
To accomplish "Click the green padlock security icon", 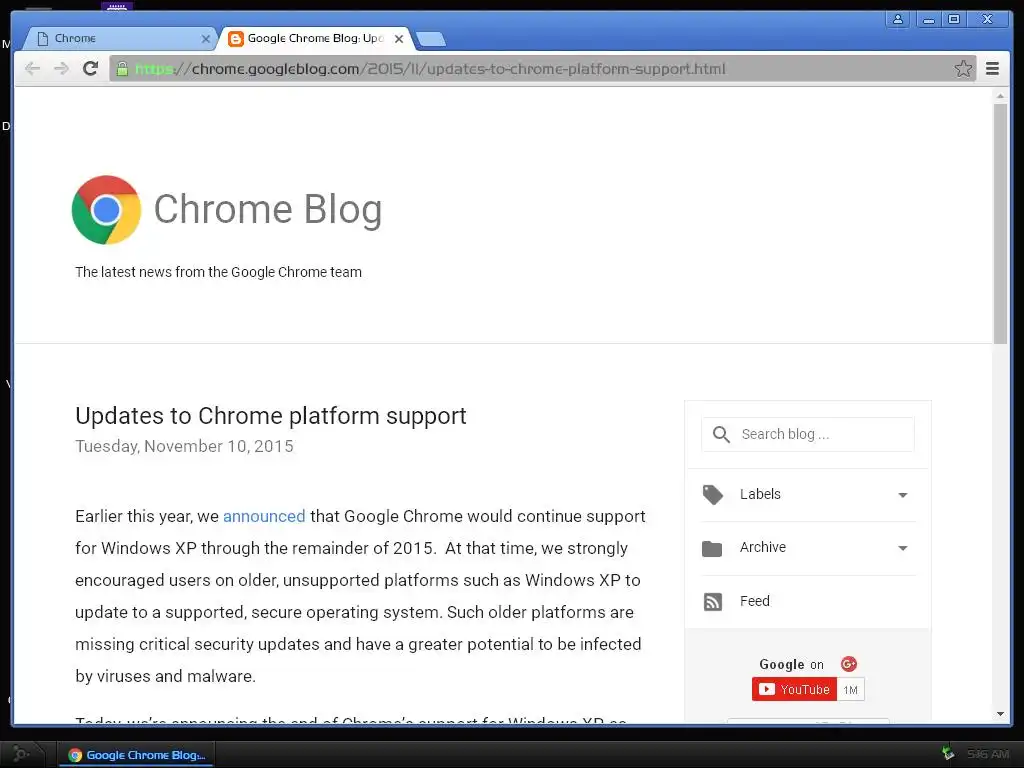I will click(x=122, y=69).
